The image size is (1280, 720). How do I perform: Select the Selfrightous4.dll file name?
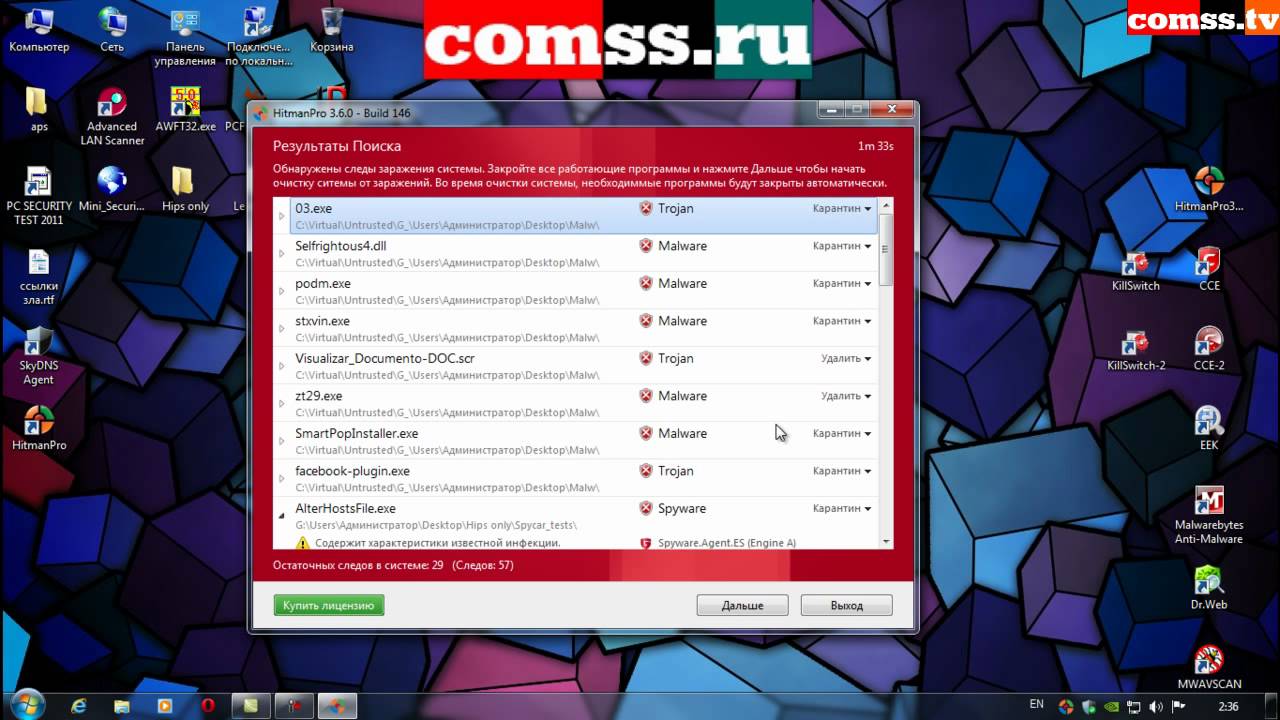341,246
